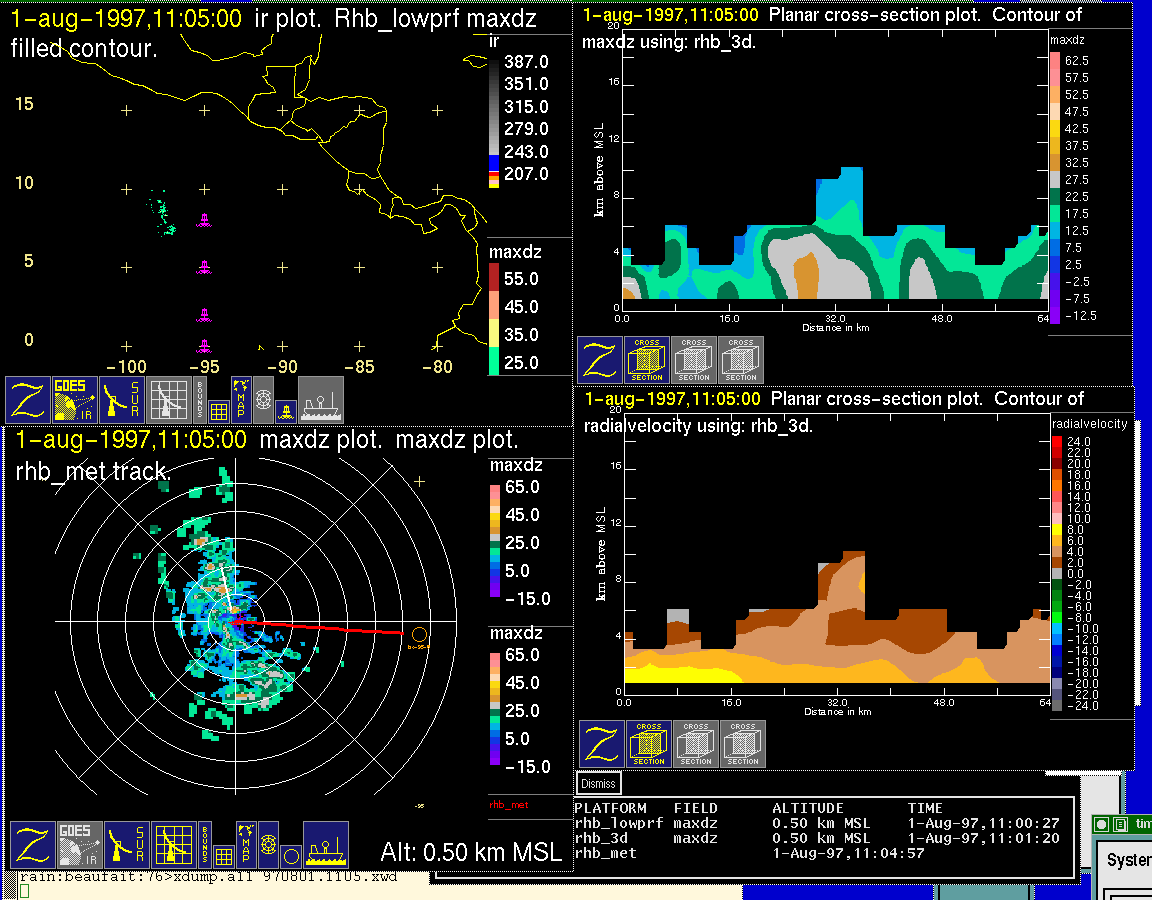Enable the grayed GOES IR icon in the maxdz plot toolbar

[x=78, y=845]
